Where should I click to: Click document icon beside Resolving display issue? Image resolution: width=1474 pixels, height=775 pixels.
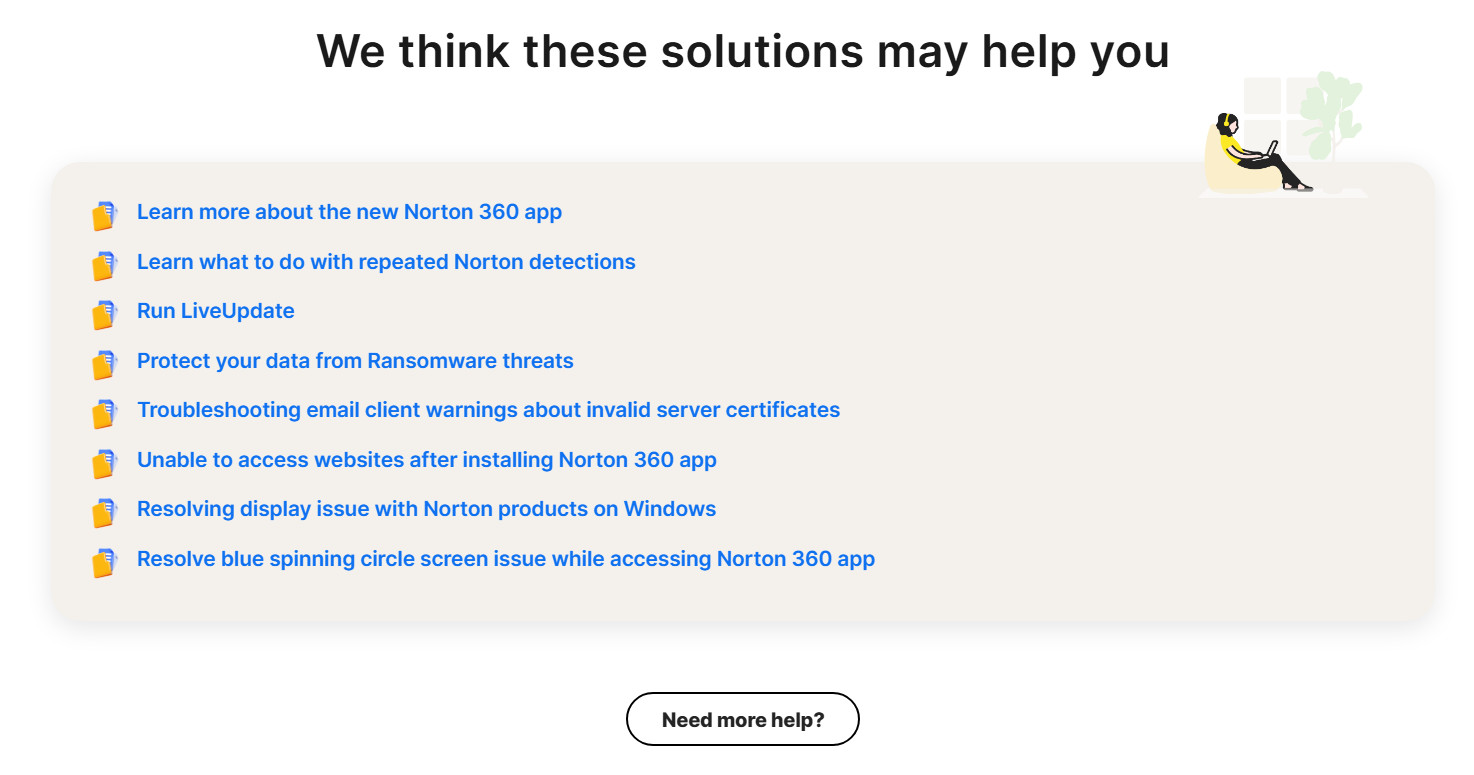click(x=104, y=512)
